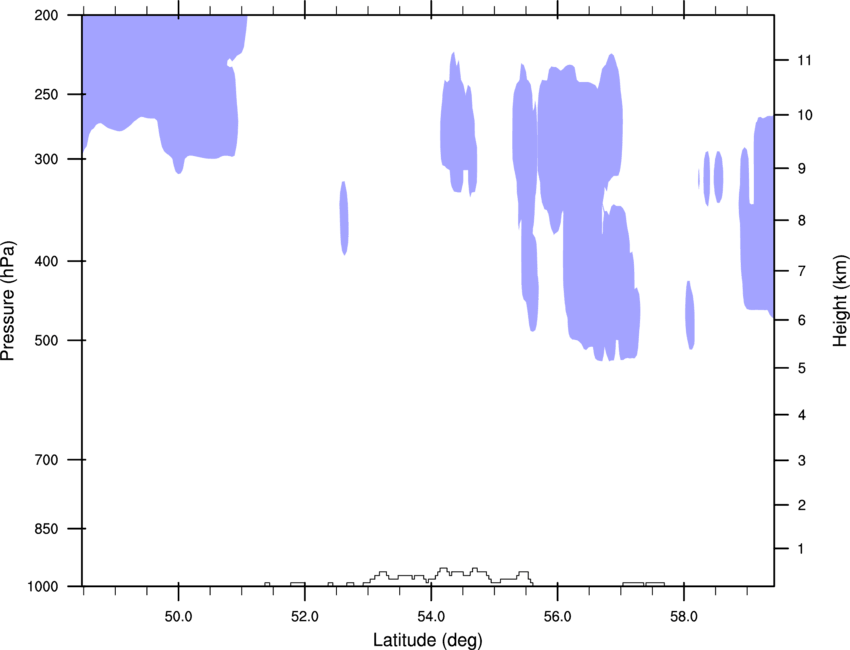Click the 54.0 latitude tick label

tap(431, 617)
